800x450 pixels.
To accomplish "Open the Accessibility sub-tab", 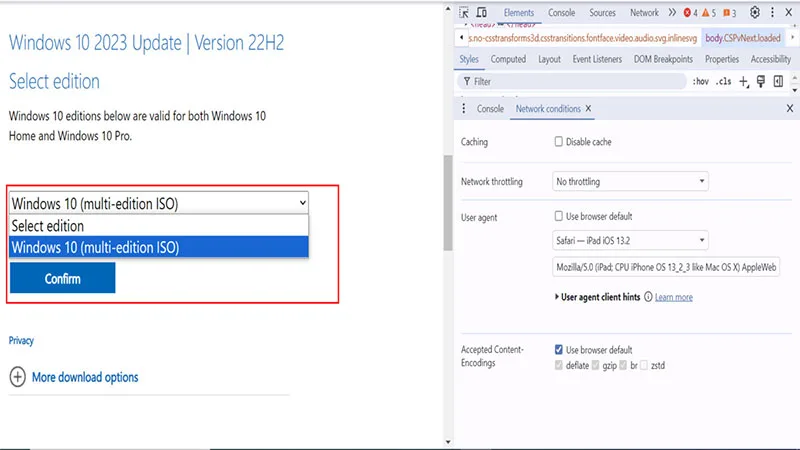I will point(770,59).
